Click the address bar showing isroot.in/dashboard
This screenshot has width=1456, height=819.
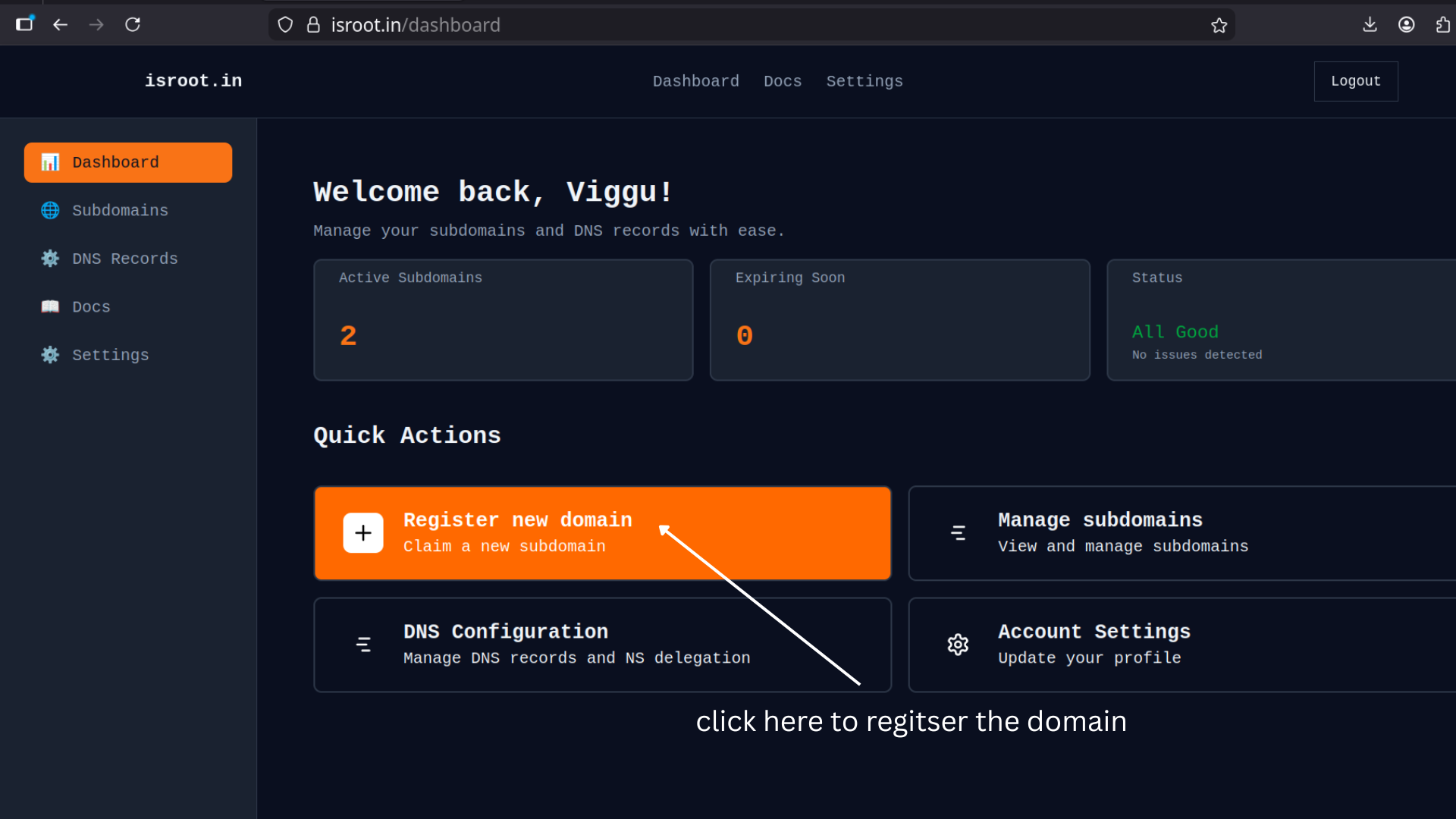coord(751,25)
